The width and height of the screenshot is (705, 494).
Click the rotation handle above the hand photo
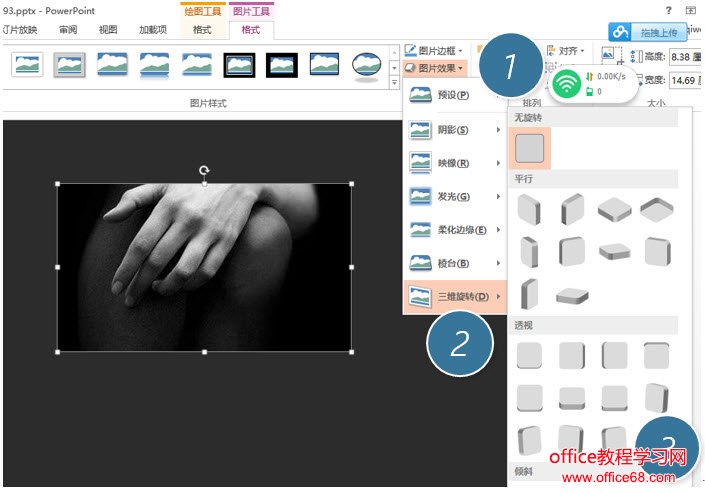204,170
